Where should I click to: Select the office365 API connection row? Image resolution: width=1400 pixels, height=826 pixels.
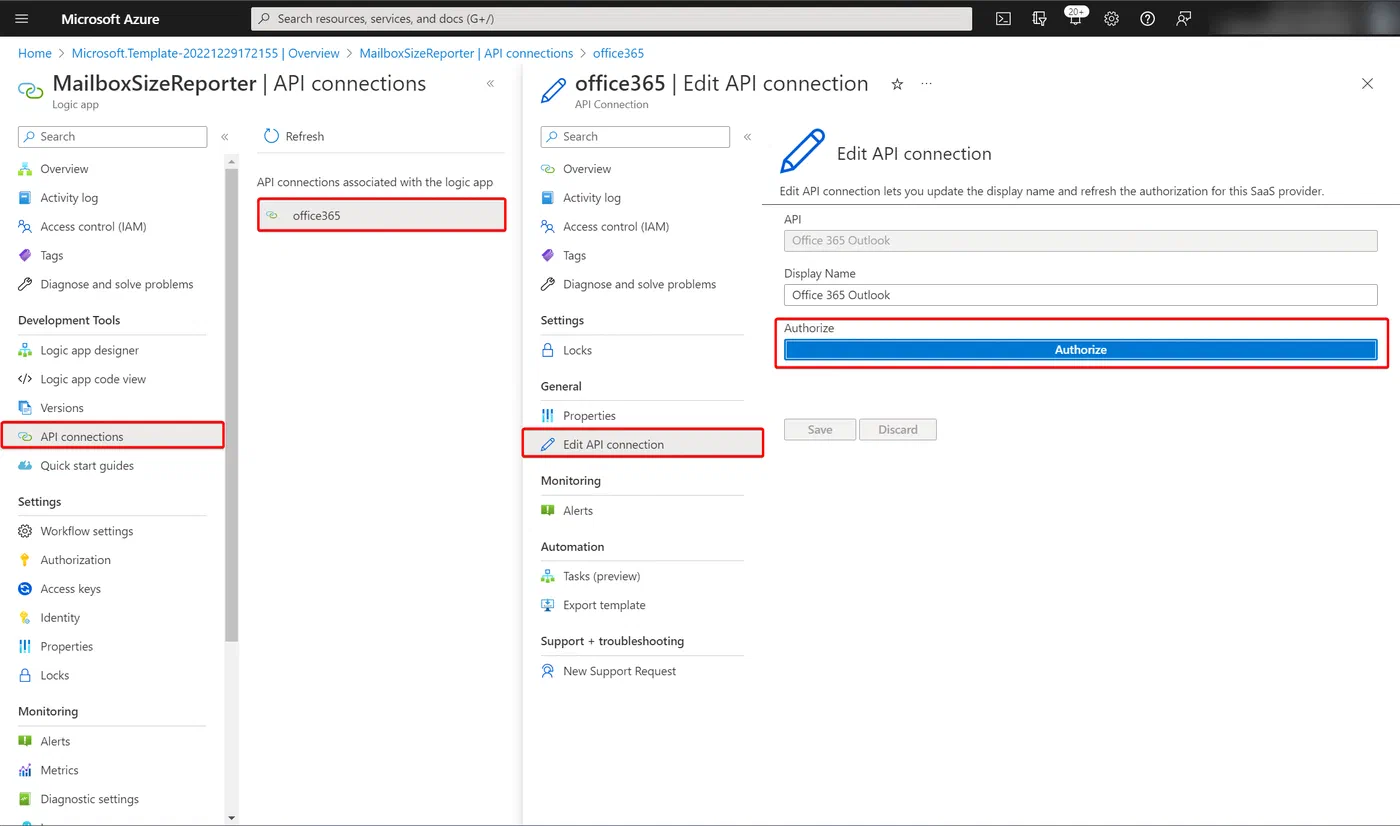382,215
